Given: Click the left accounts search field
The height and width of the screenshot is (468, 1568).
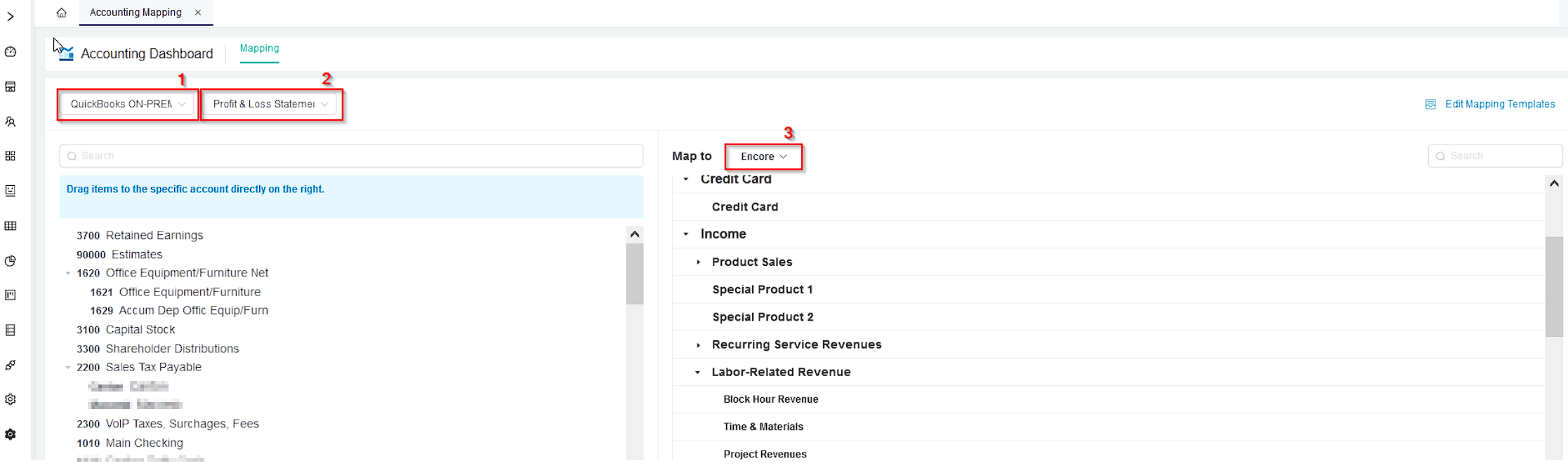Looking at the screenshot, I should pyautogui.click(x=351, y=156).
